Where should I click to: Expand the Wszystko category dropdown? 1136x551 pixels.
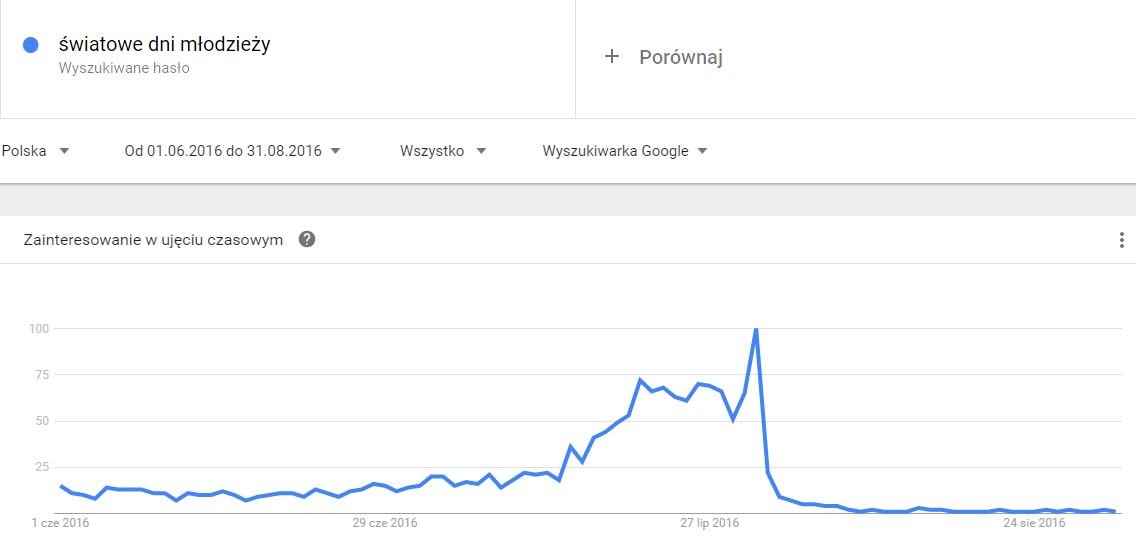(443, 151)
